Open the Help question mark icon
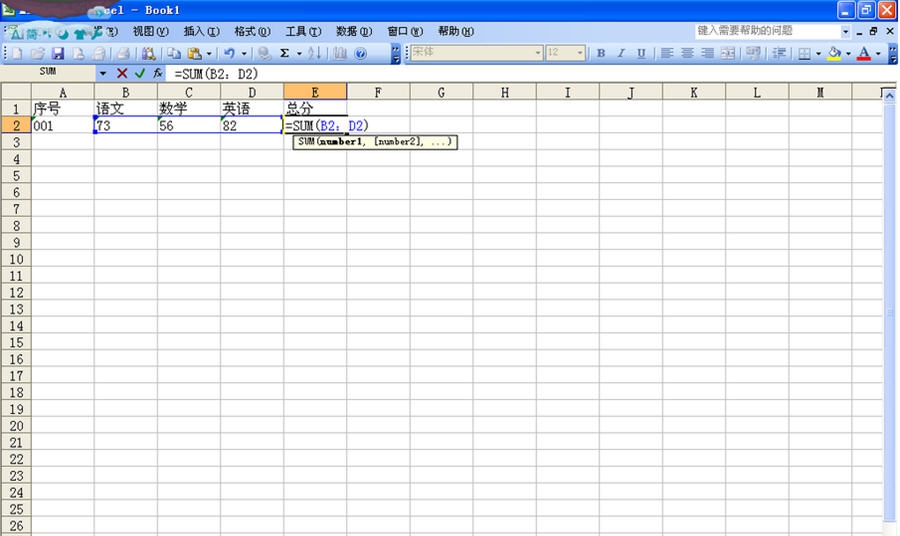 pyautogui.click(x=360, y=53)
